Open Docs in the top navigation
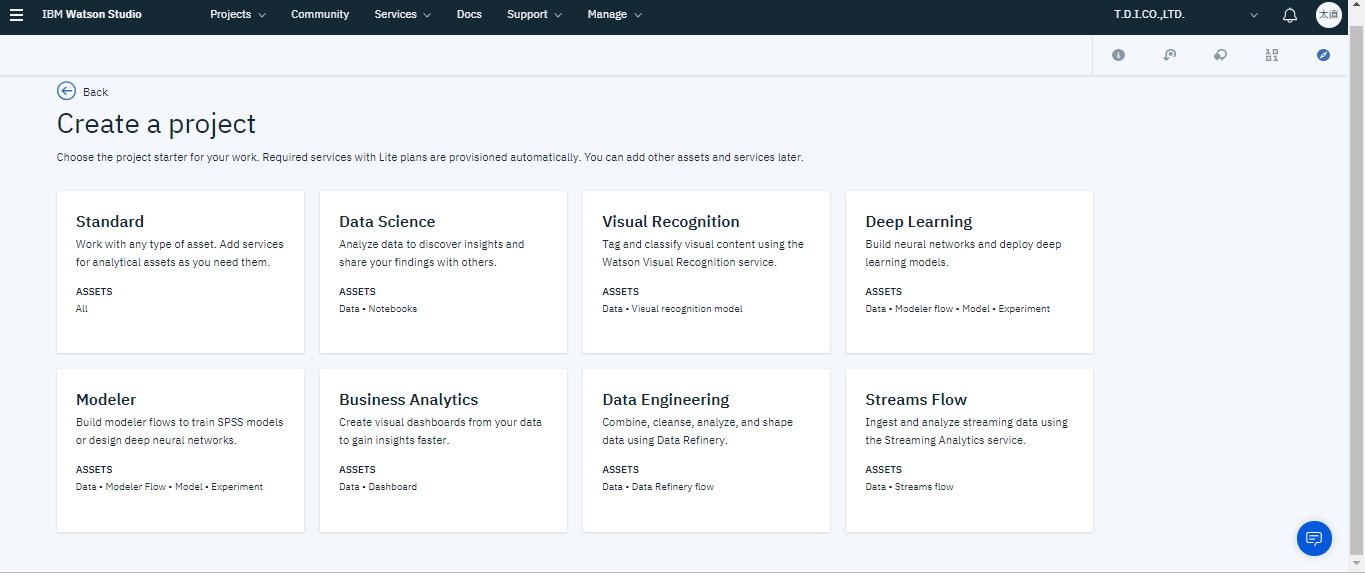This screenshot has height=575, width=1365. pyautogui.click(x=469, y=15)
